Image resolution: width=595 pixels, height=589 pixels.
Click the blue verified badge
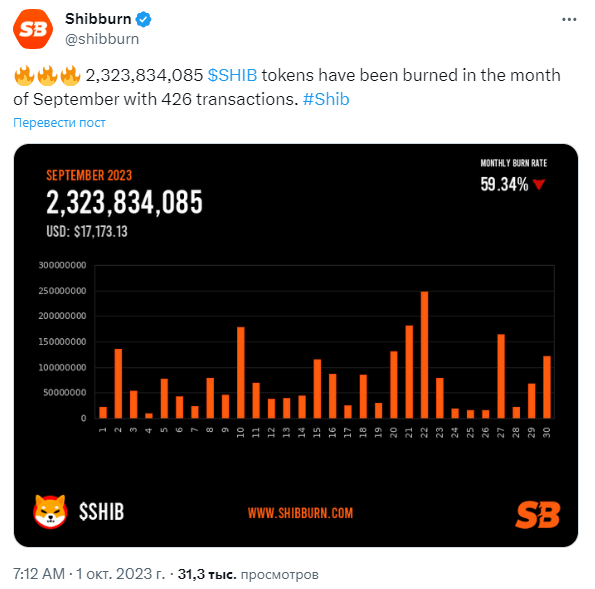pos(144,19)
